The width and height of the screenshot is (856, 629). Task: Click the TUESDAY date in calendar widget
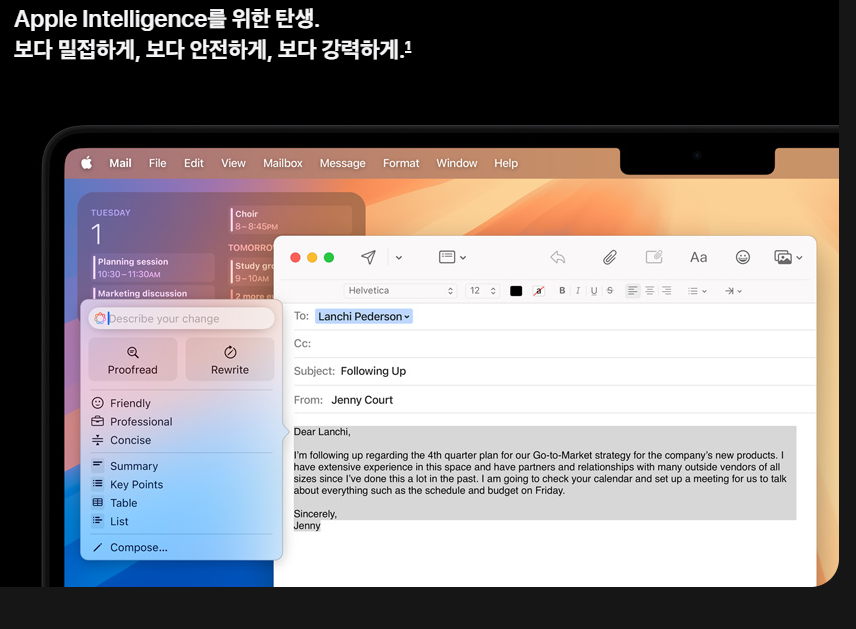click(111, 212)
